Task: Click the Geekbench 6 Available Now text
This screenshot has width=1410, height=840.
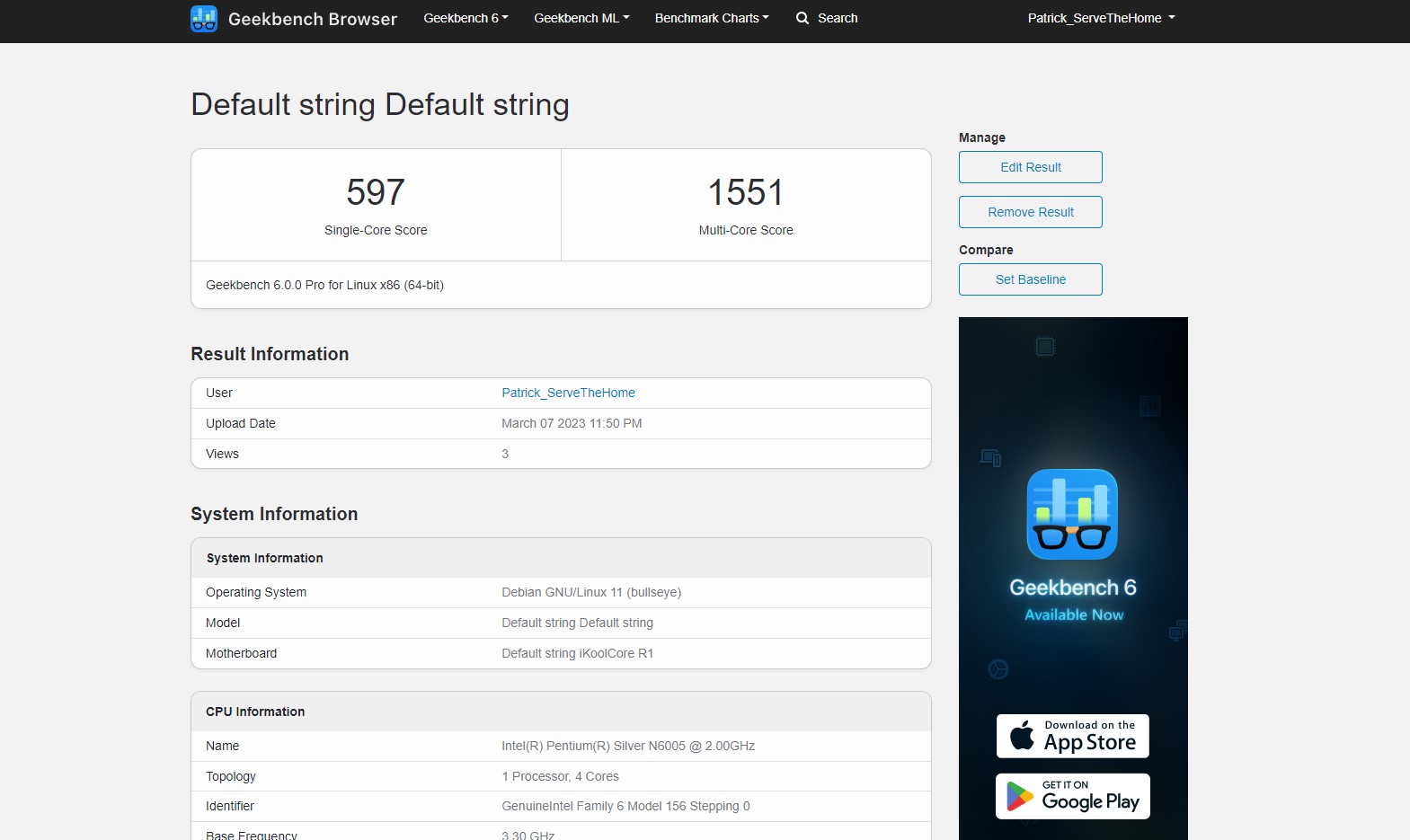Action: click(x=1073, y=599)
